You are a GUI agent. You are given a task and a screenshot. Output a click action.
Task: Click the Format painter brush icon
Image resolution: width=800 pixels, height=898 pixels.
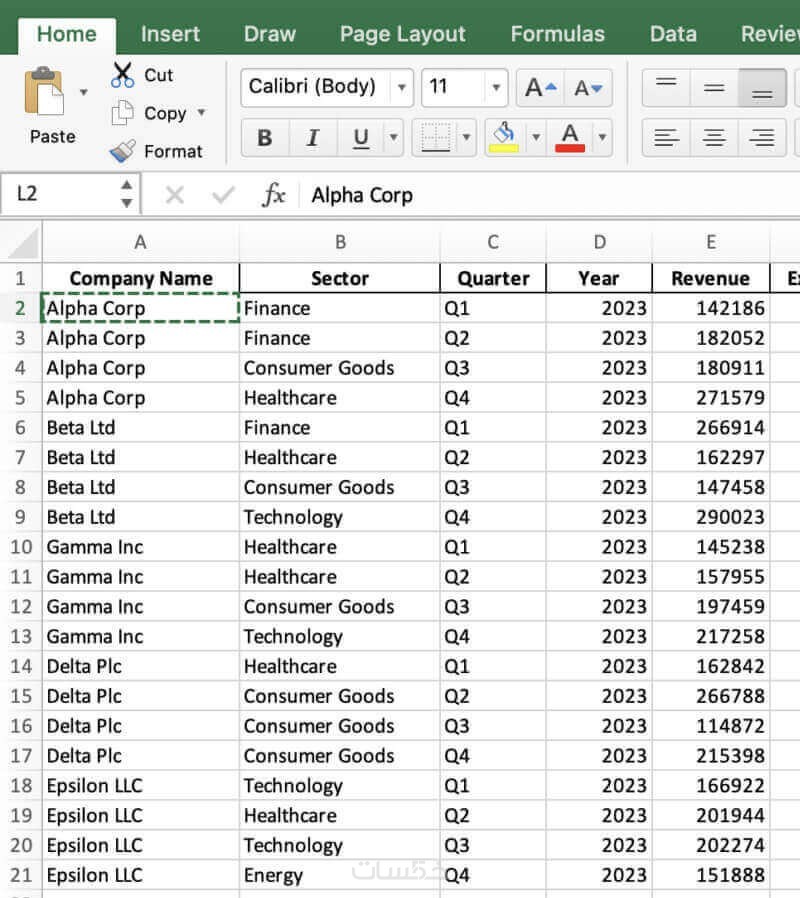click(123, 151)
